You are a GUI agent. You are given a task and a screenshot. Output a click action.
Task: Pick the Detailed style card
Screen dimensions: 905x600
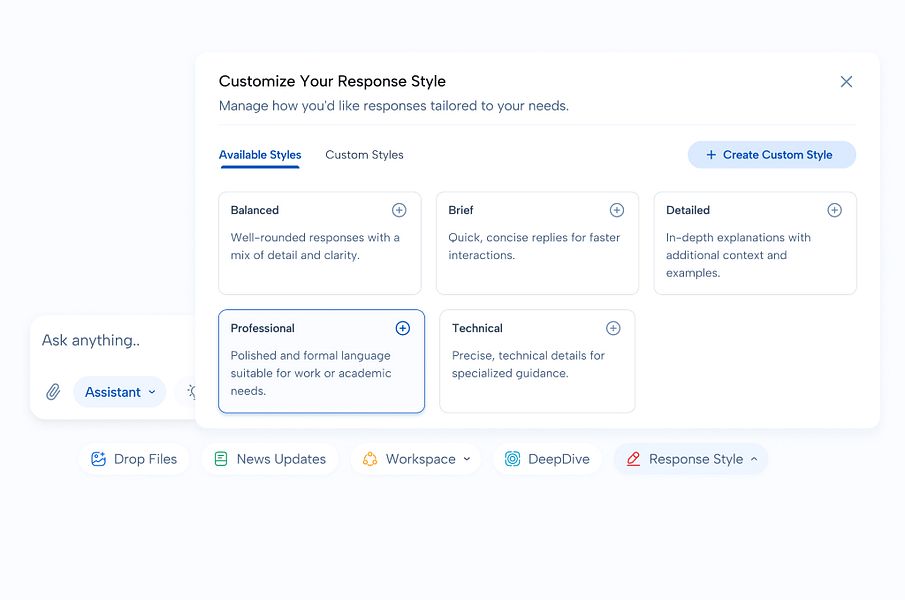point(754,255)
